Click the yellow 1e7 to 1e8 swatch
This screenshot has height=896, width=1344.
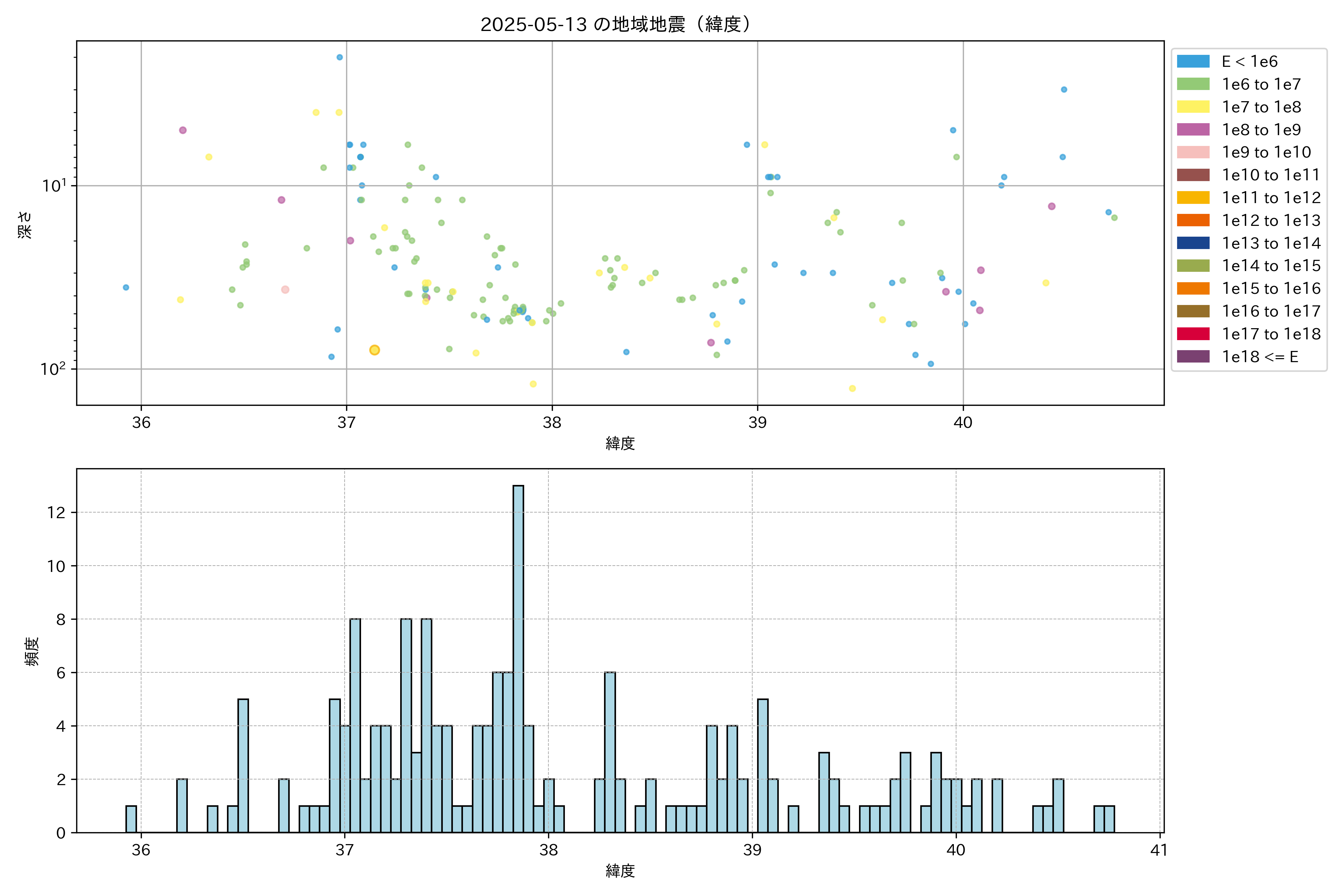point(1192,107)
